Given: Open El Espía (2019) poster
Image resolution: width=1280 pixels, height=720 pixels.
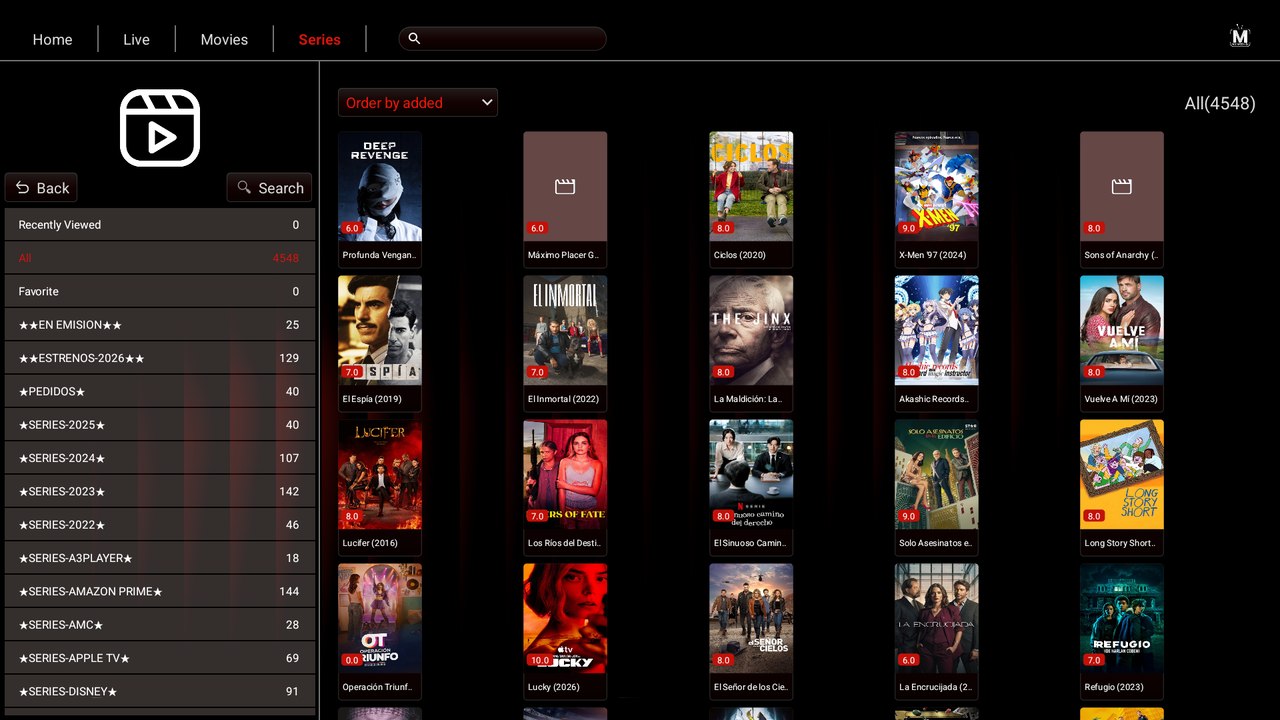Looking at the screenshot, I should coord(380,330).
